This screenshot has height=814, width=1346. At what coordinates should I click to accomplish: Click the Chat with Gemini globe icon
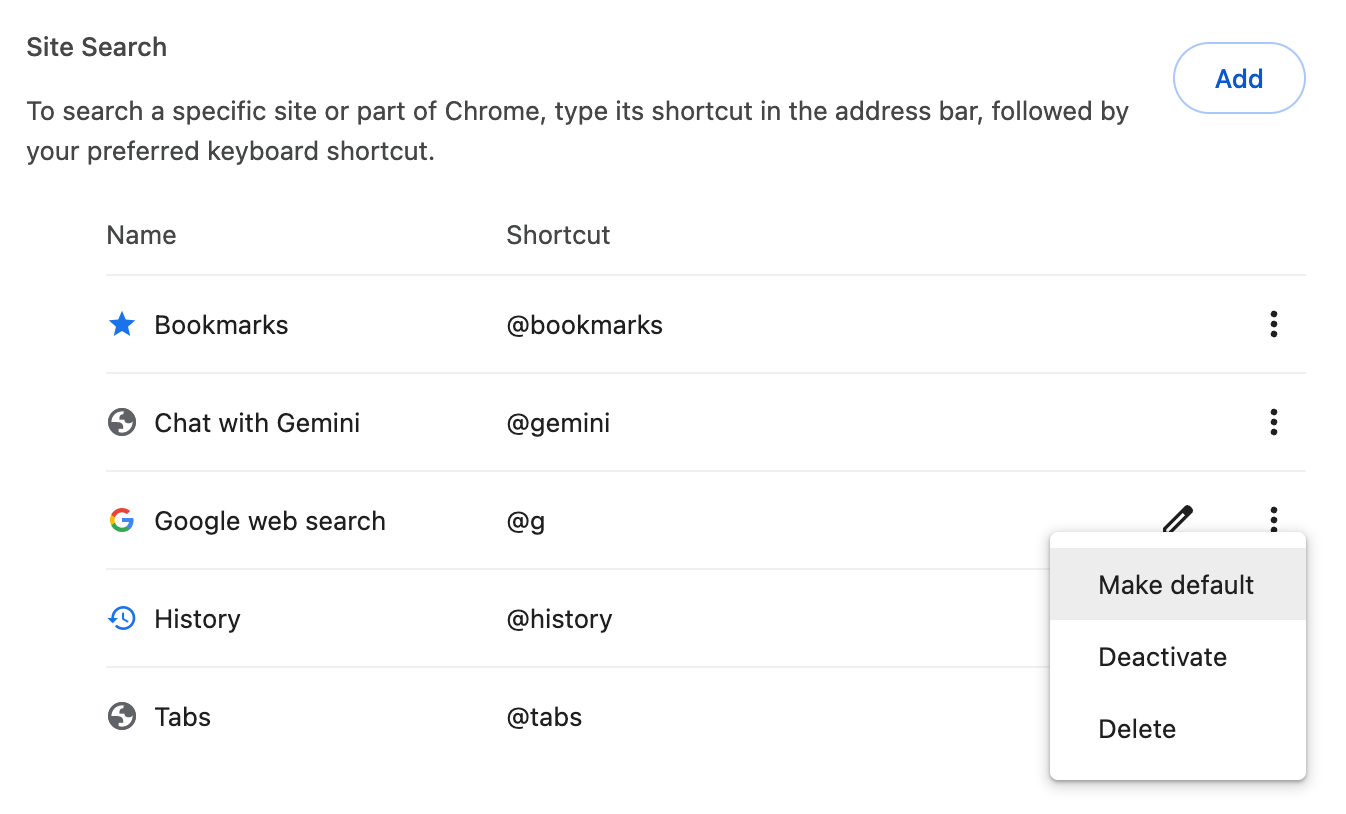[121, 422]
